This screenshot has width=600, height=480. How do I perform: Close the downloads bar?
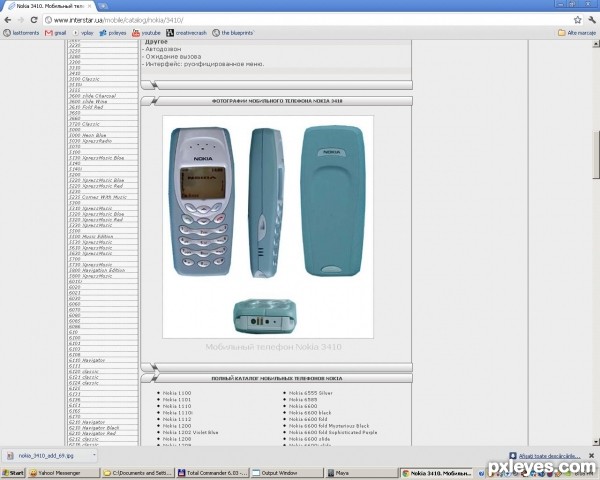(x=592, y=456)
